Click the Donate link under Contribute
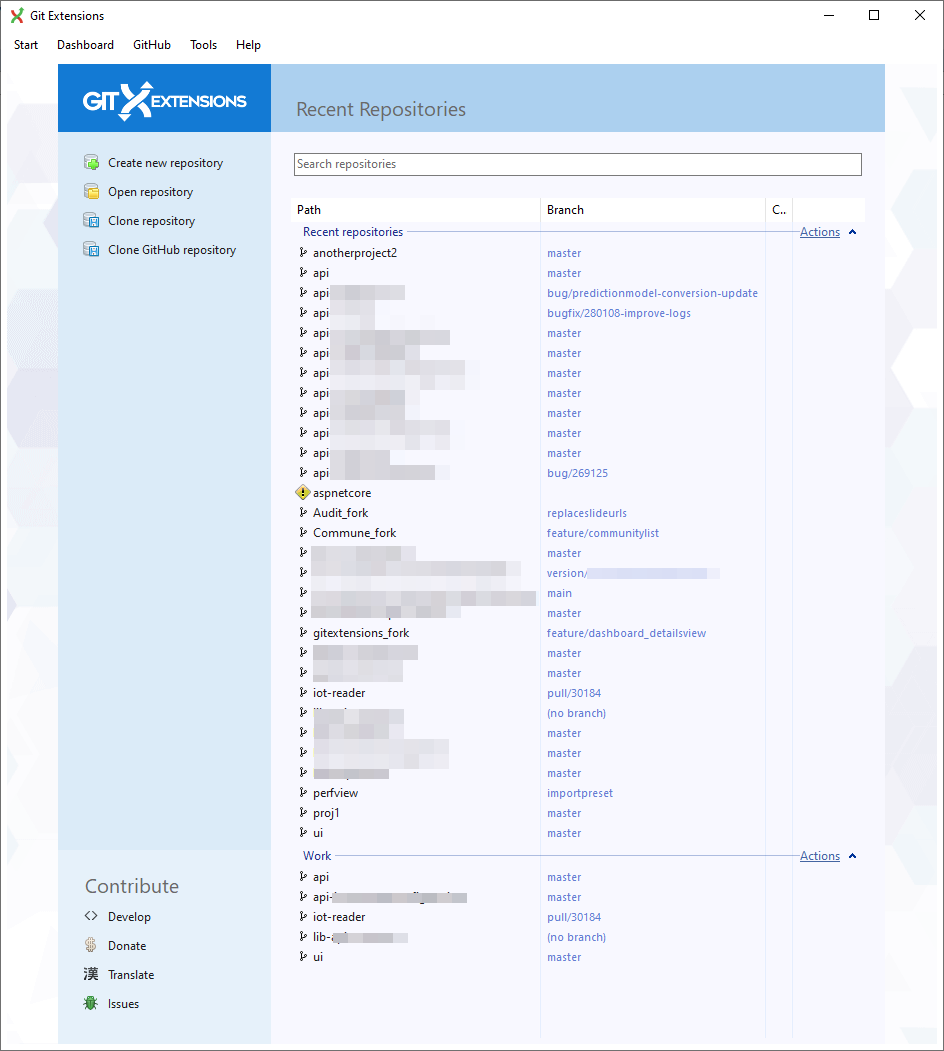 tap(127, 946)
